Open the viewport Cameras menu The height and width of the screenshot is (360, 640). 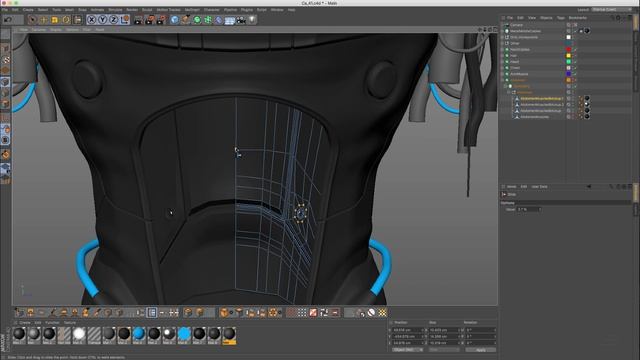pos(39,29)
